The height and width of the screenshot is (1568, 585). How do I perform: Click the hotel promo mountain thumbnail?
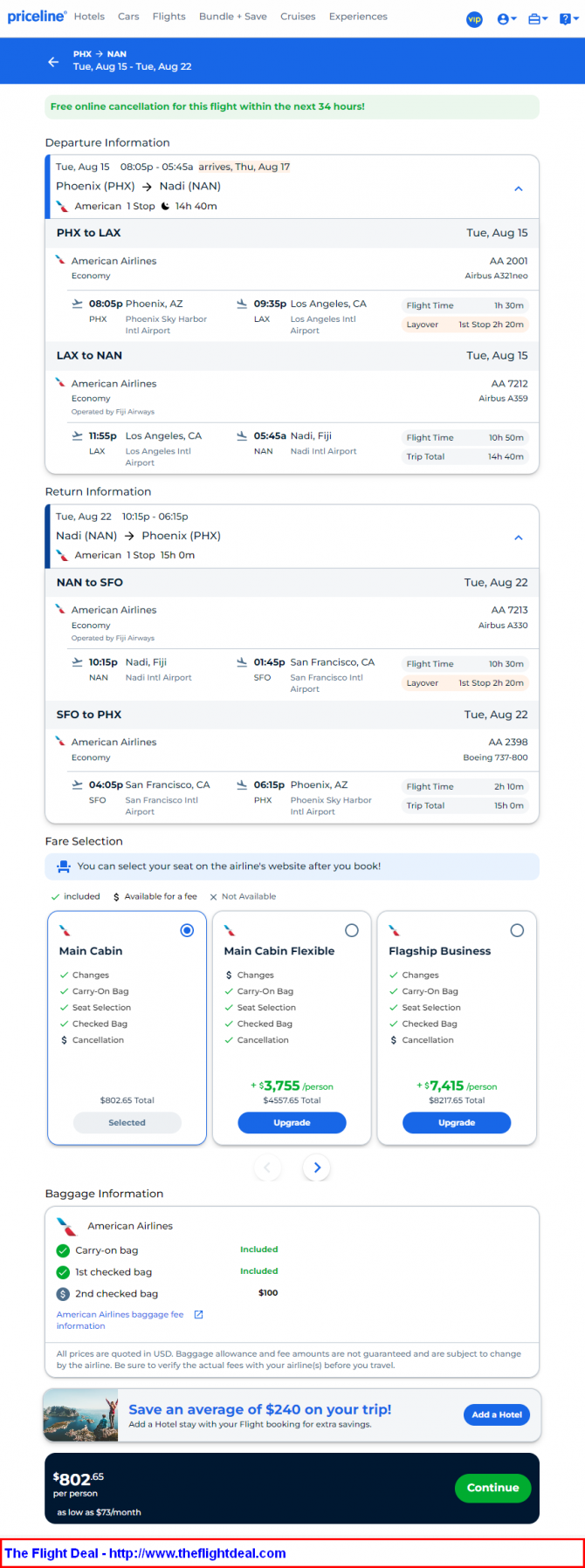pyautogui.click(x=80, y=1414)
